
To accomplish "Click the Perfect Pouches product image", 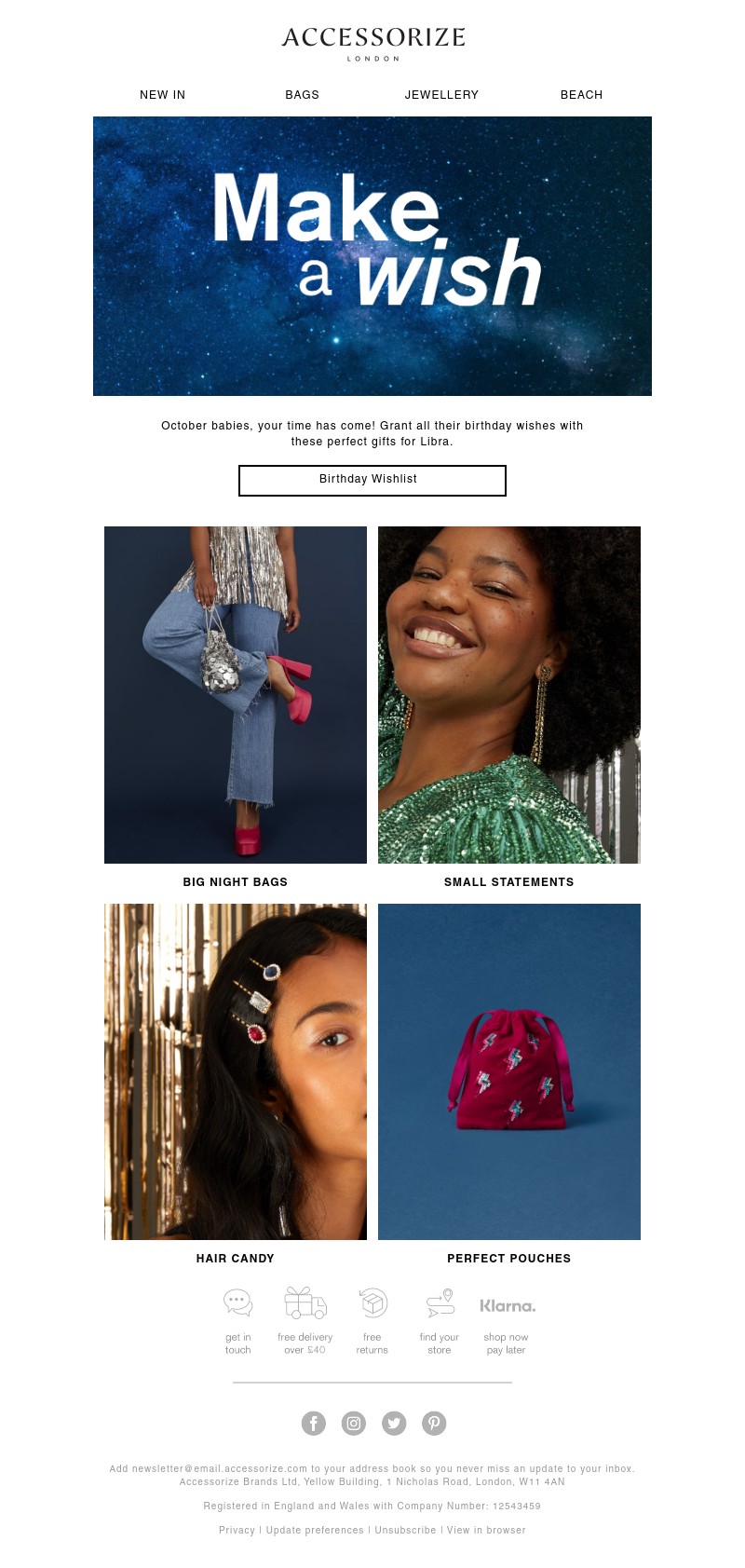I will [509, 1071].
